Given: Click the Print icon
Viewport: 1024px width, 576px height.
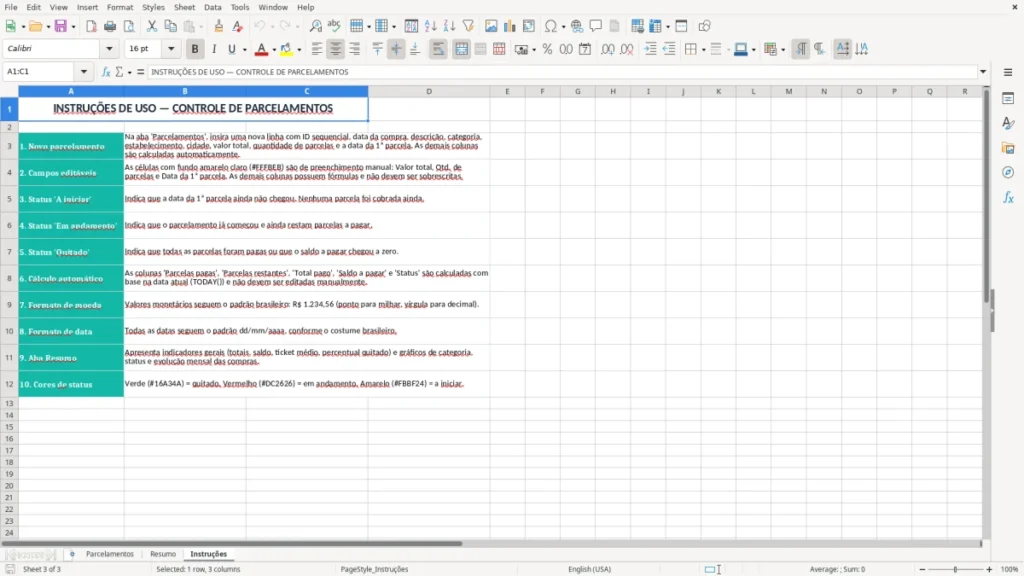Looking at the screenshot, I should [110, 26].
